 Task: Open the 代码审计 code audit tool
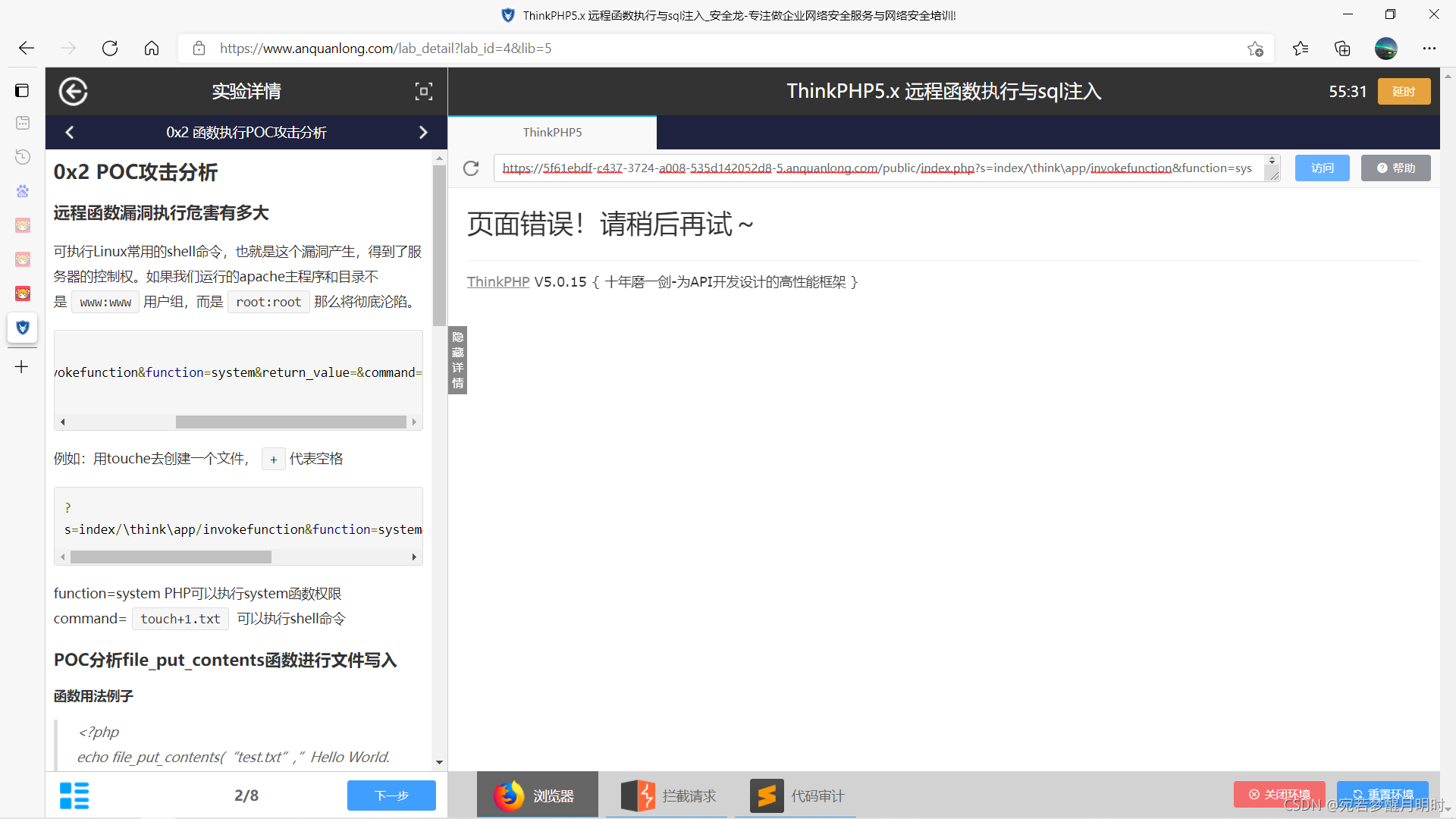(x=796, y=795)
